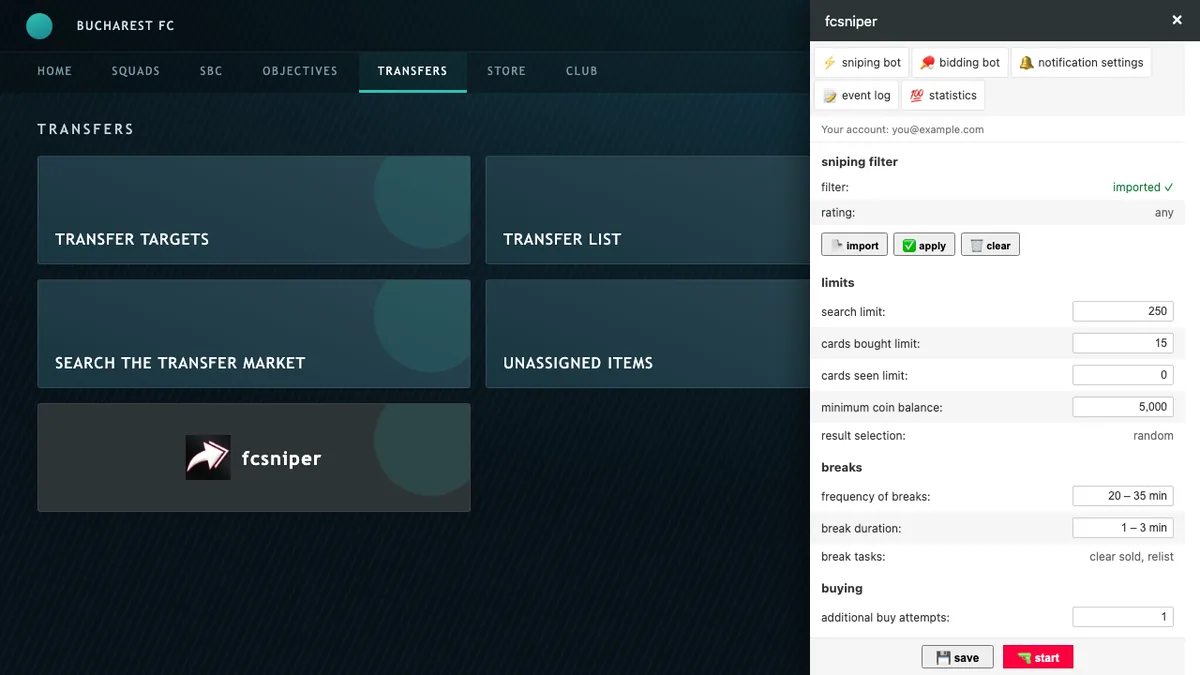Screen dimensions: 1200x675
Task: Start the sniping bot
Action: click(1038, 657)
